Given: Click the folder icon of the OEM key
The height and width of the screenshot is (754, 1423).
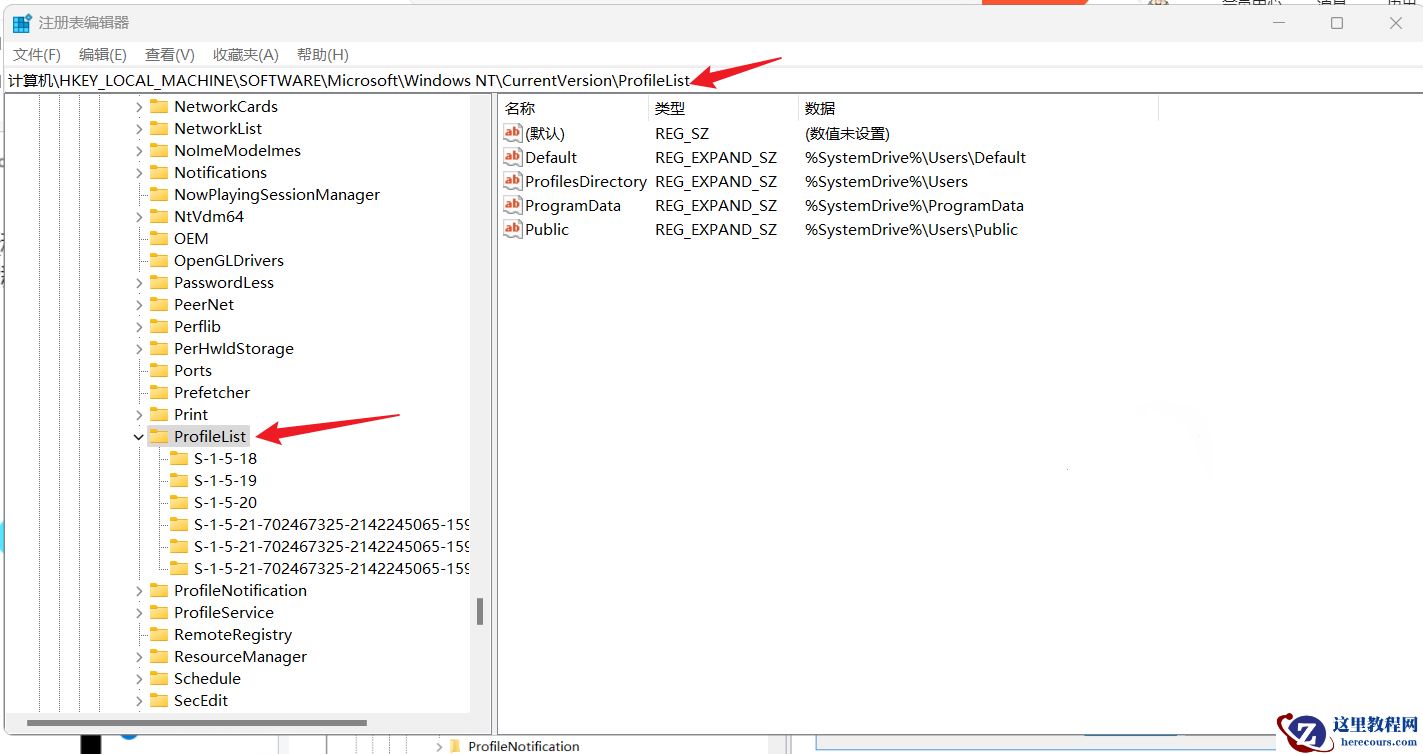Looking at the screenshot, I should 158,238.
